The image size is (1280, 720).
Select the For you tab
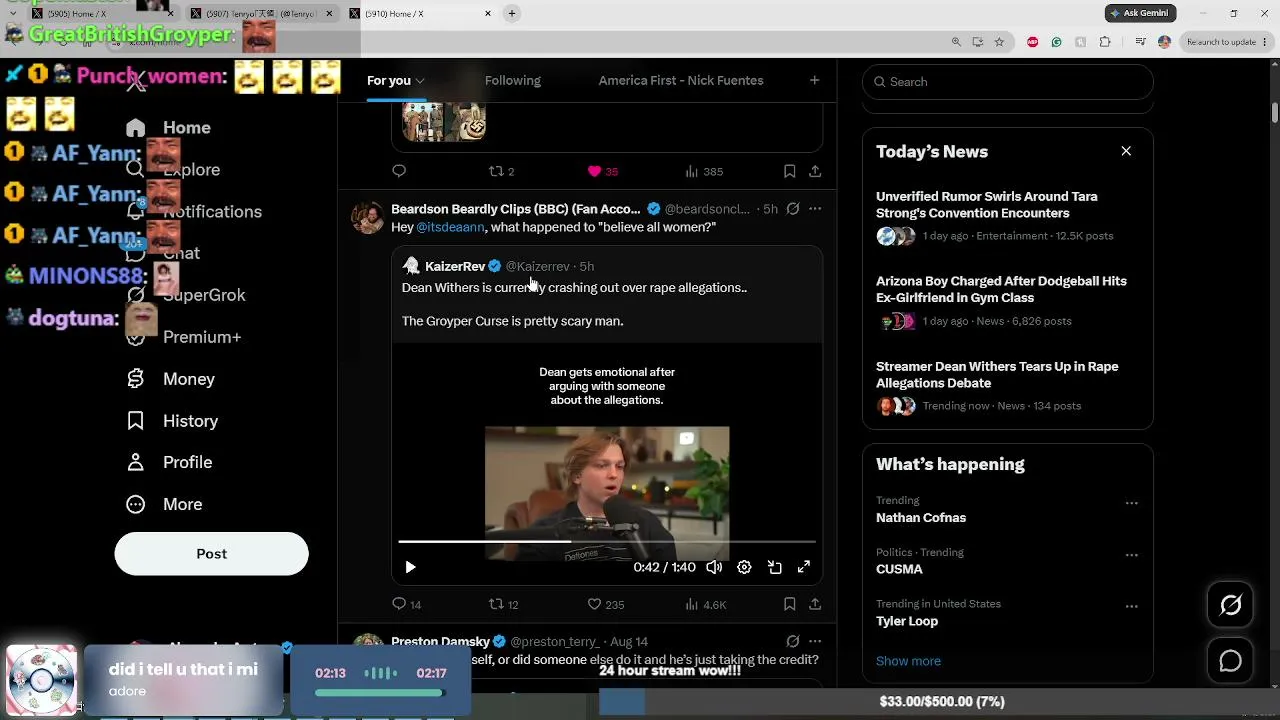pos(389,81)
